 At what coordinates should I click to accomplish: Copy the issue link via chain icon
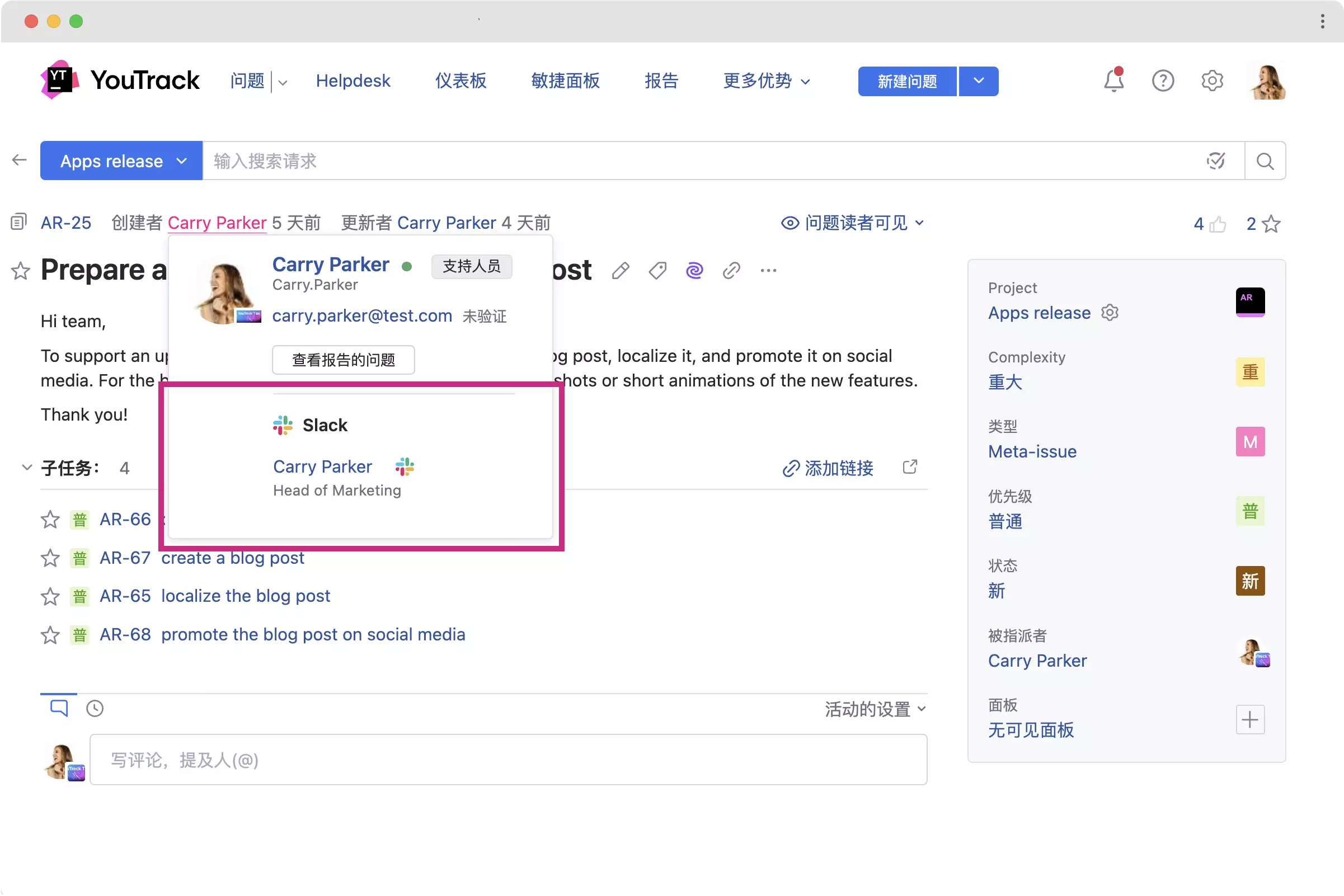[x=731, y=270]
